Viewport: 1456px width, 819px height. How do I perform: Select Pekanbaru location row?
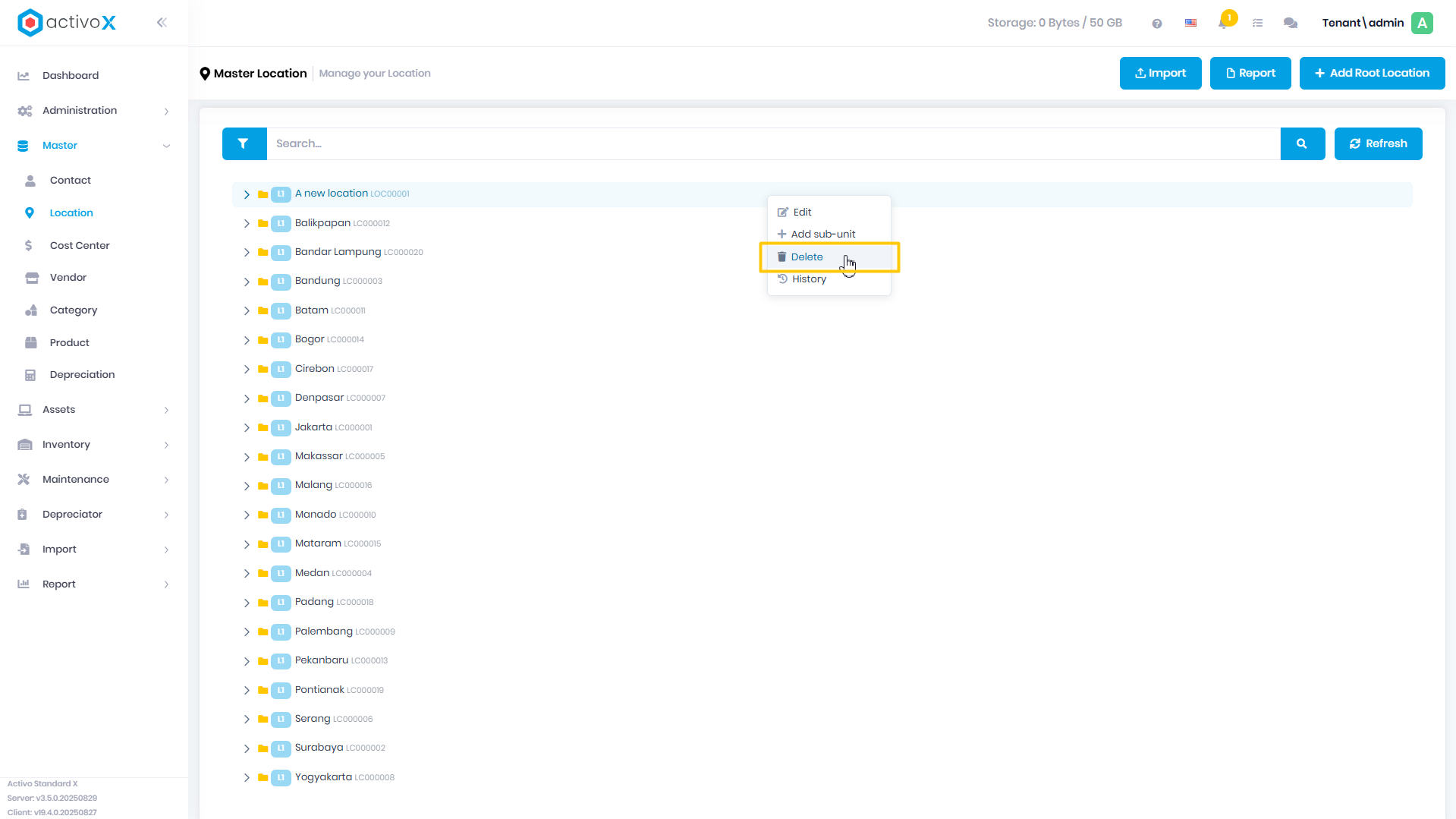pos(822,661)
